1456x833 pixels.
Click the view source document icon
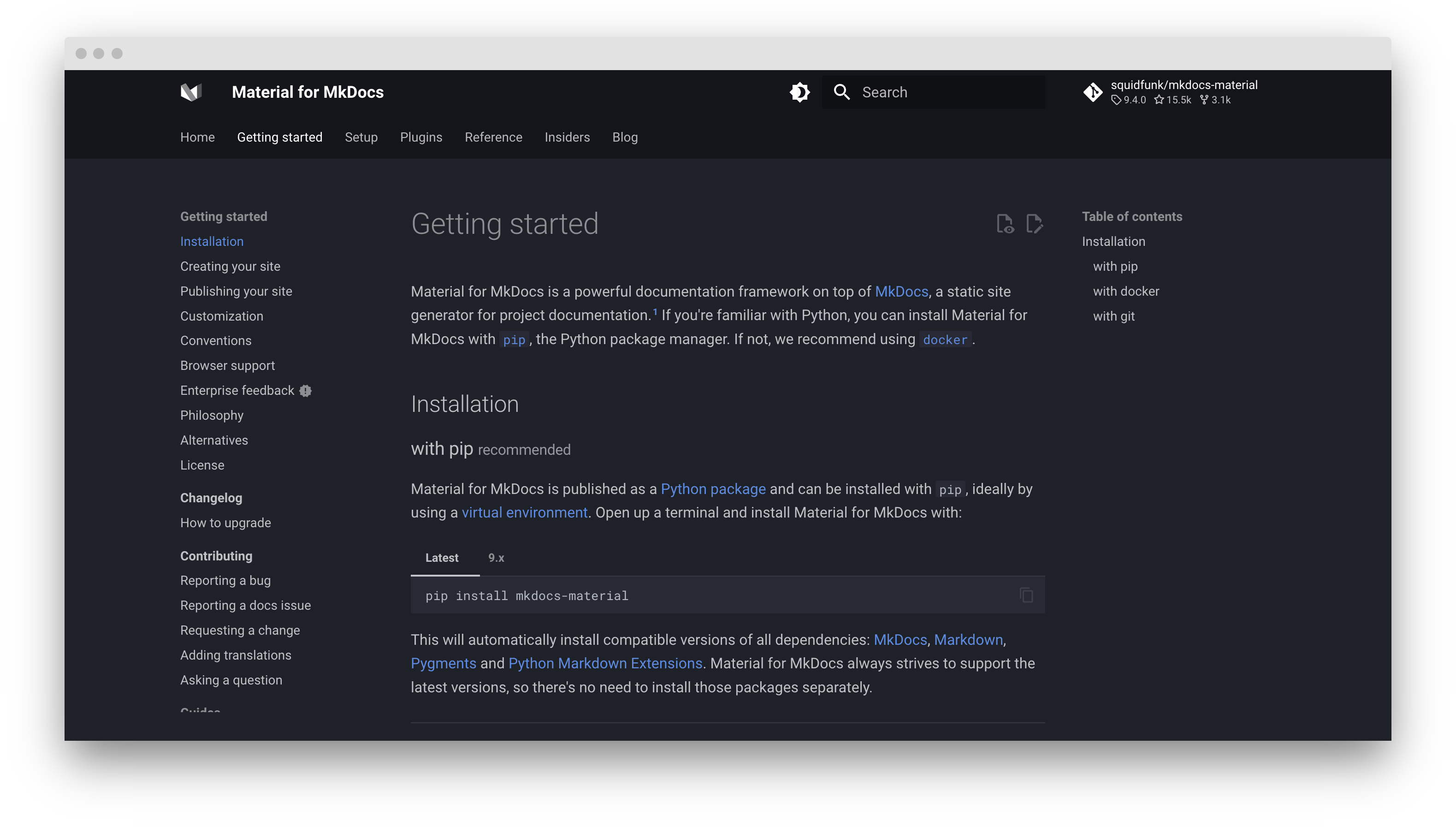pos(1006,225)
